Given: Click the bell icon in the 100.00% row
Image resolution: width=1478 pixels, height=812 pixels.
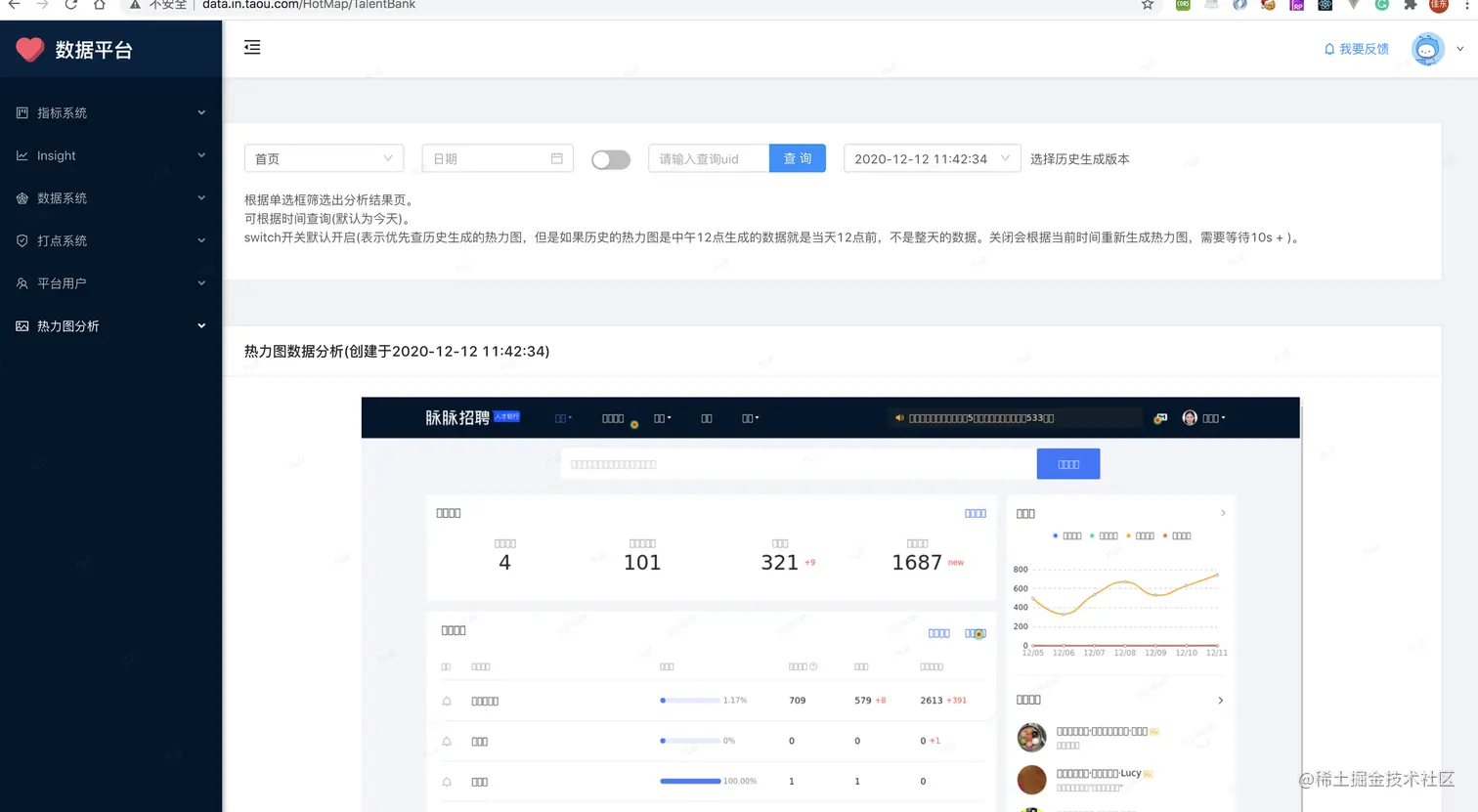Looking at the screenshot, I should point(447,782).
